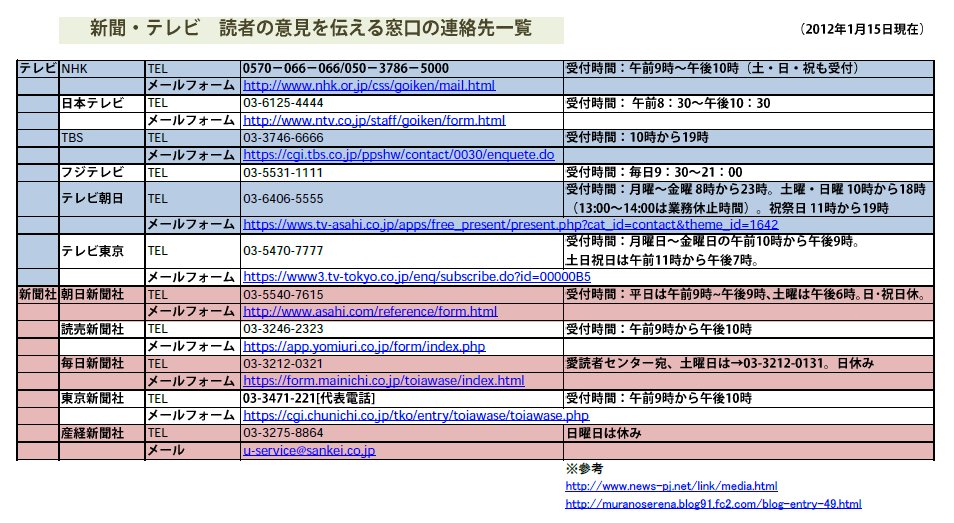Select 日本テレビ hours 午前8：30～午後10：30 cell

tap(749, 103)
